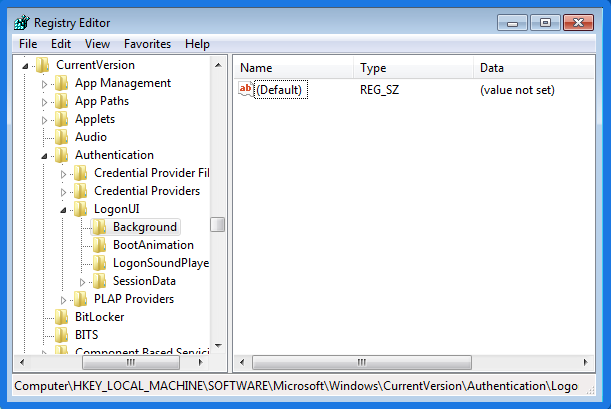611x409 pixels.
Task: Click the tree pane horizontal scroll thumb
Action: point(131,362)
